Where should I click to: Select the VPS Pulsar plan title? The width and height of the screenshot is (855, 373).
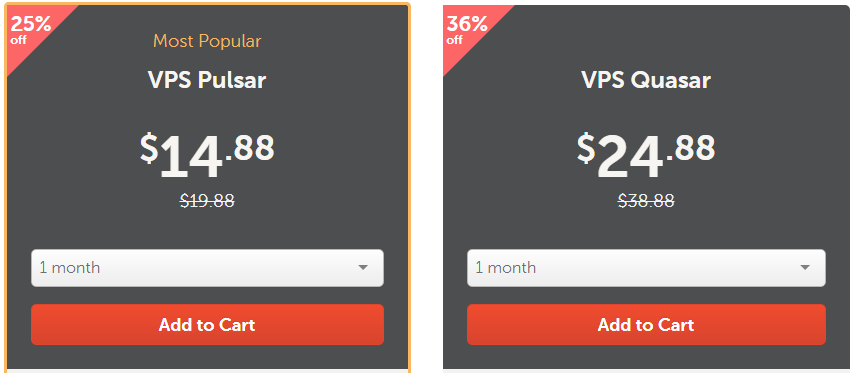(x=207, y=80)
